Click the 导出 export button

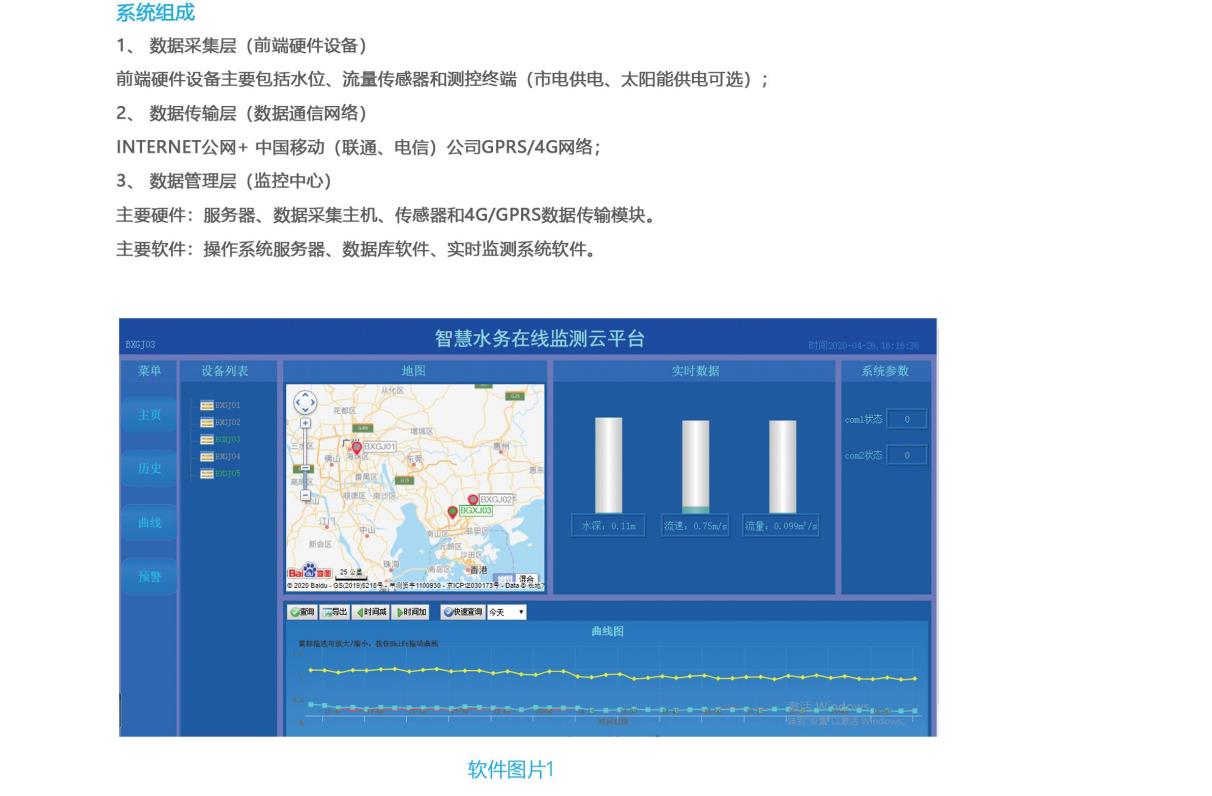[x=335, y=612]
